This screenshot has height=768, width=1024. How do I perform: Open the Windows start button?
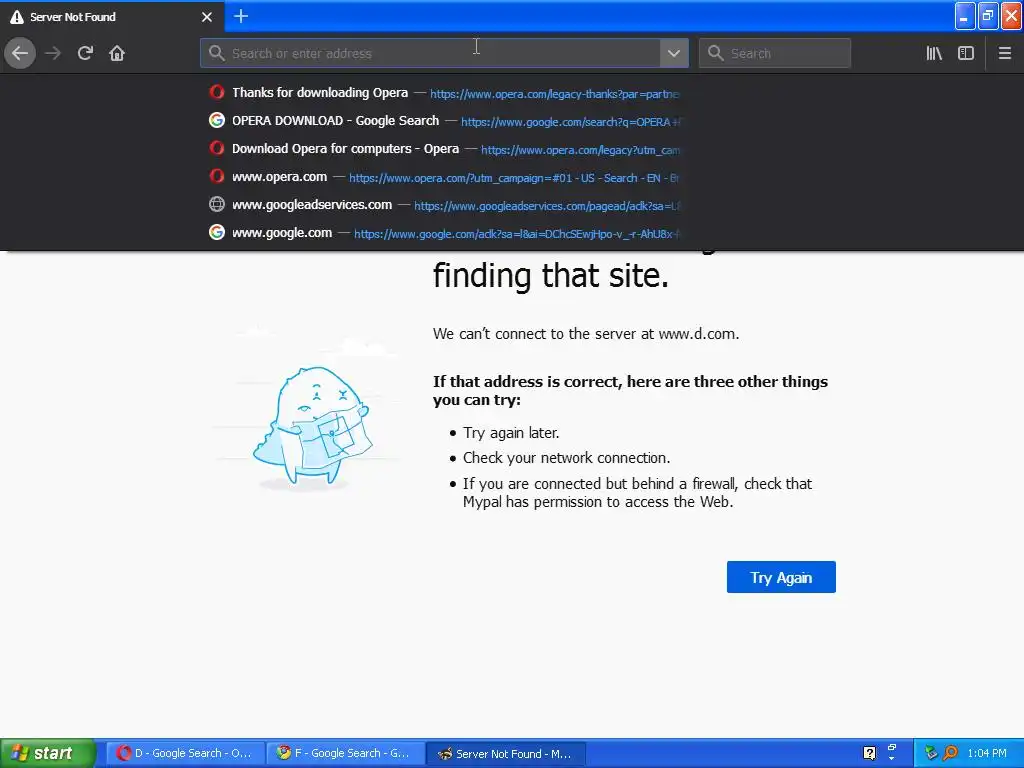point(48,753)
